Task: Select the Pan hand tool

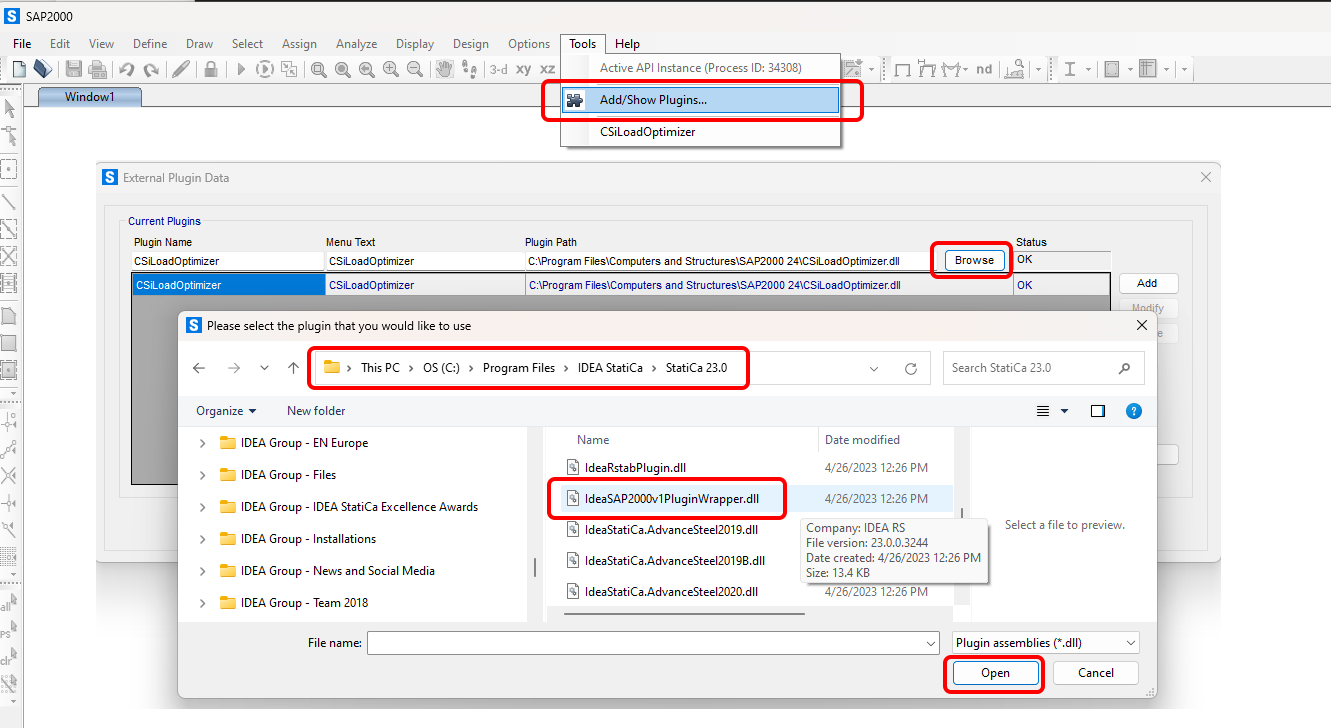Action: [443, 69]
